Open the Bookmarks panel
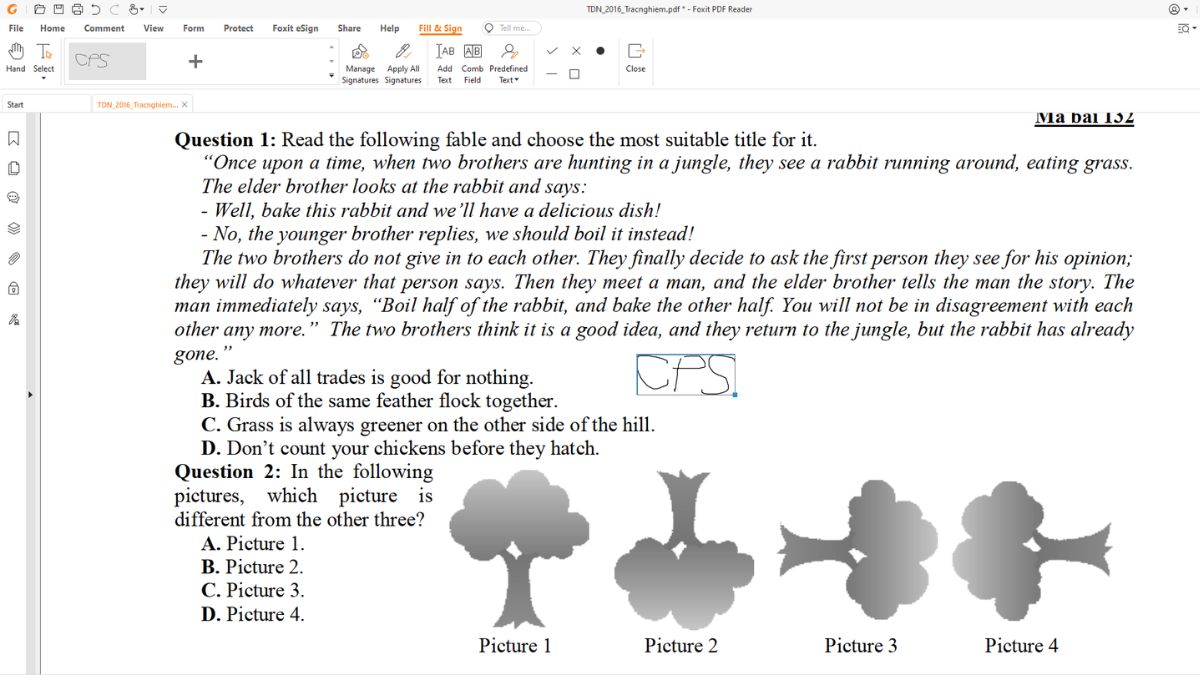 pyautogui.click(x=14, y=138)
